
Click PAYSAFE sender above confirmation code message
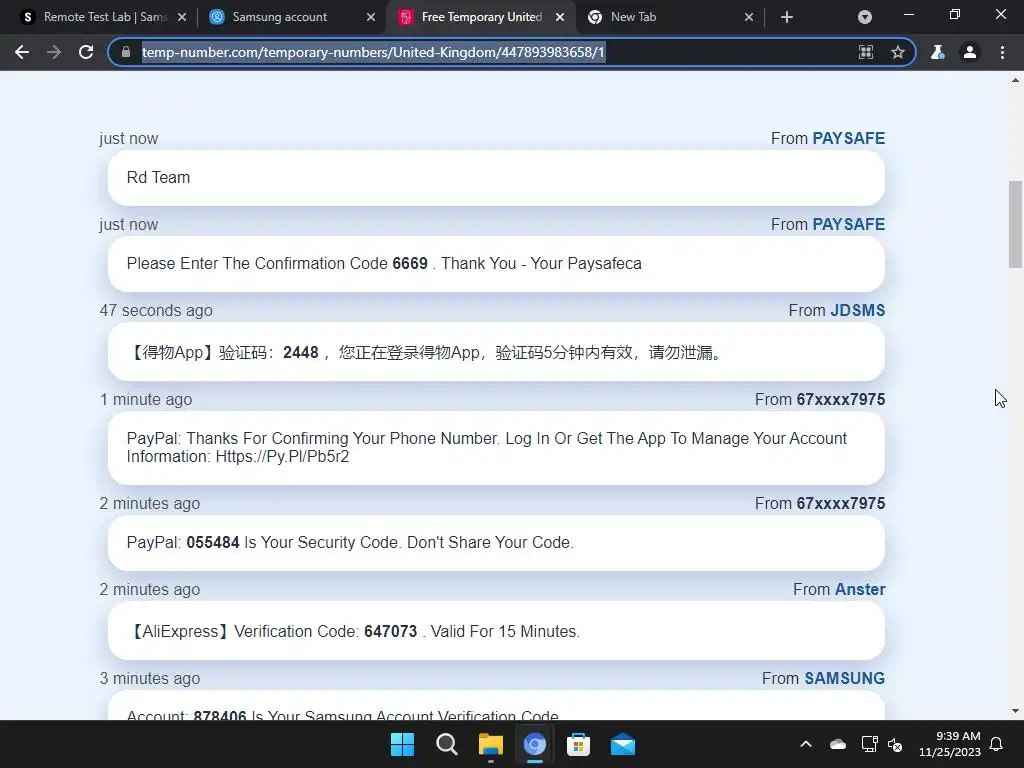coord(848,225)
